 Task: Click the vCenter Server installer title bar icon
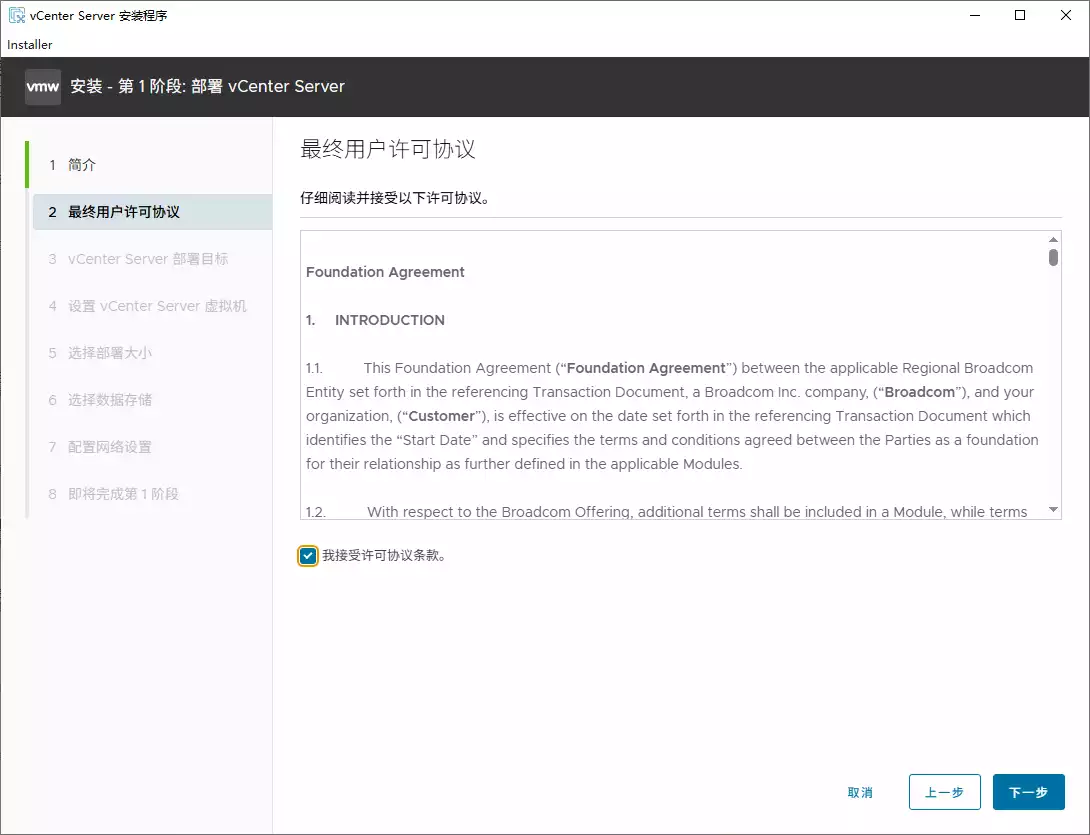[17, 15]
